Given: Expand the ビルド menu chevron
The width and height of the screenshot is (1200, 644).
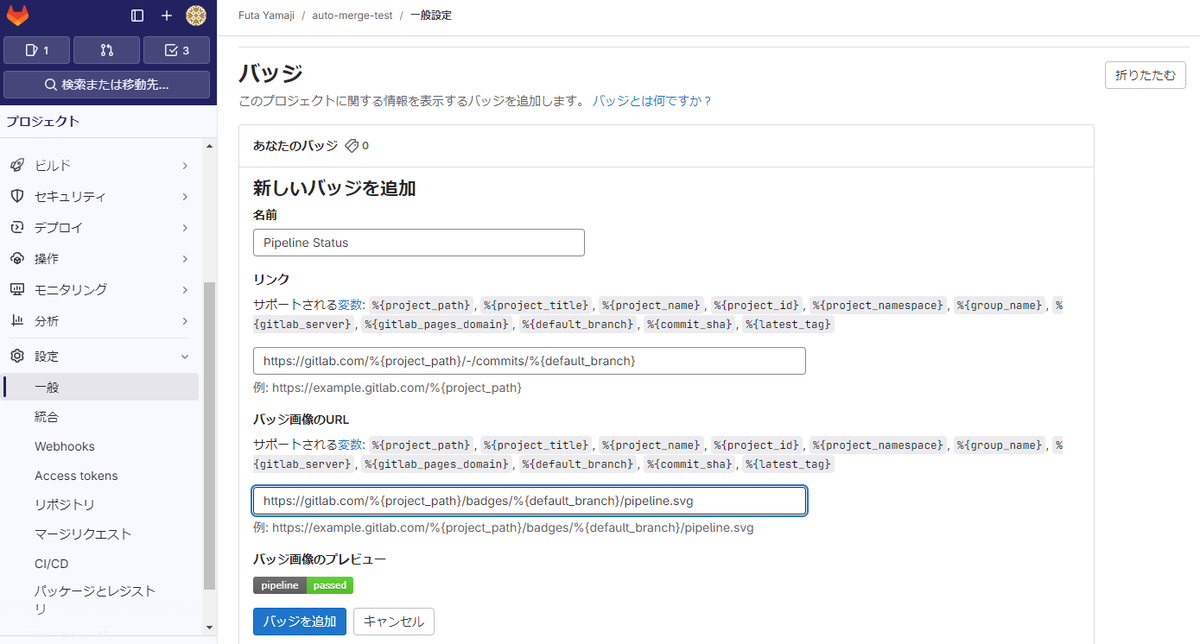Looking at the screenshot, I should [185, 166].
